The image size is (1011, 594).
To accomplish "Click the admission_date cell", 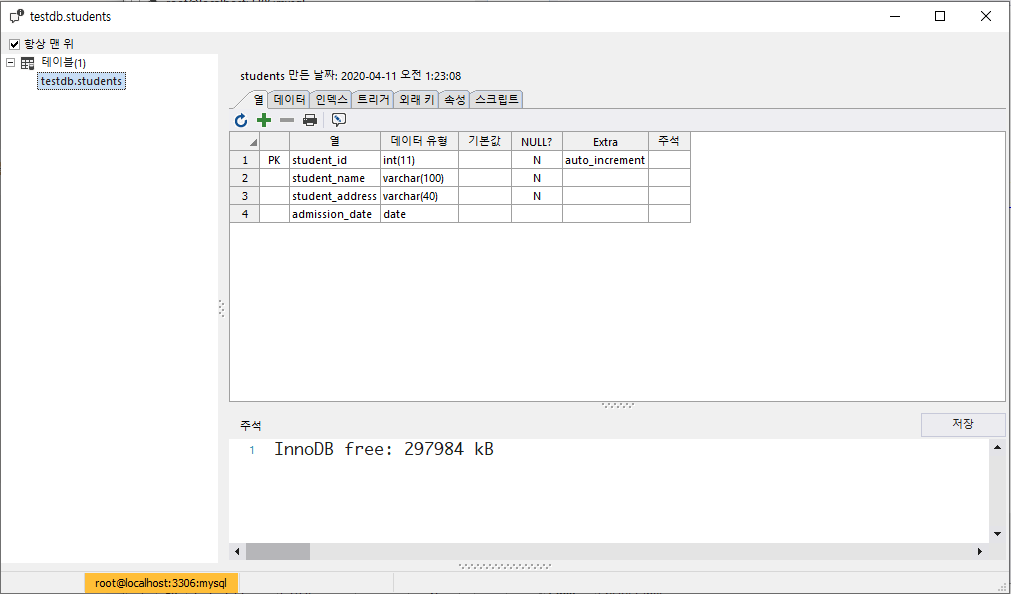I will pyautogui.click(x=335, y=214).
